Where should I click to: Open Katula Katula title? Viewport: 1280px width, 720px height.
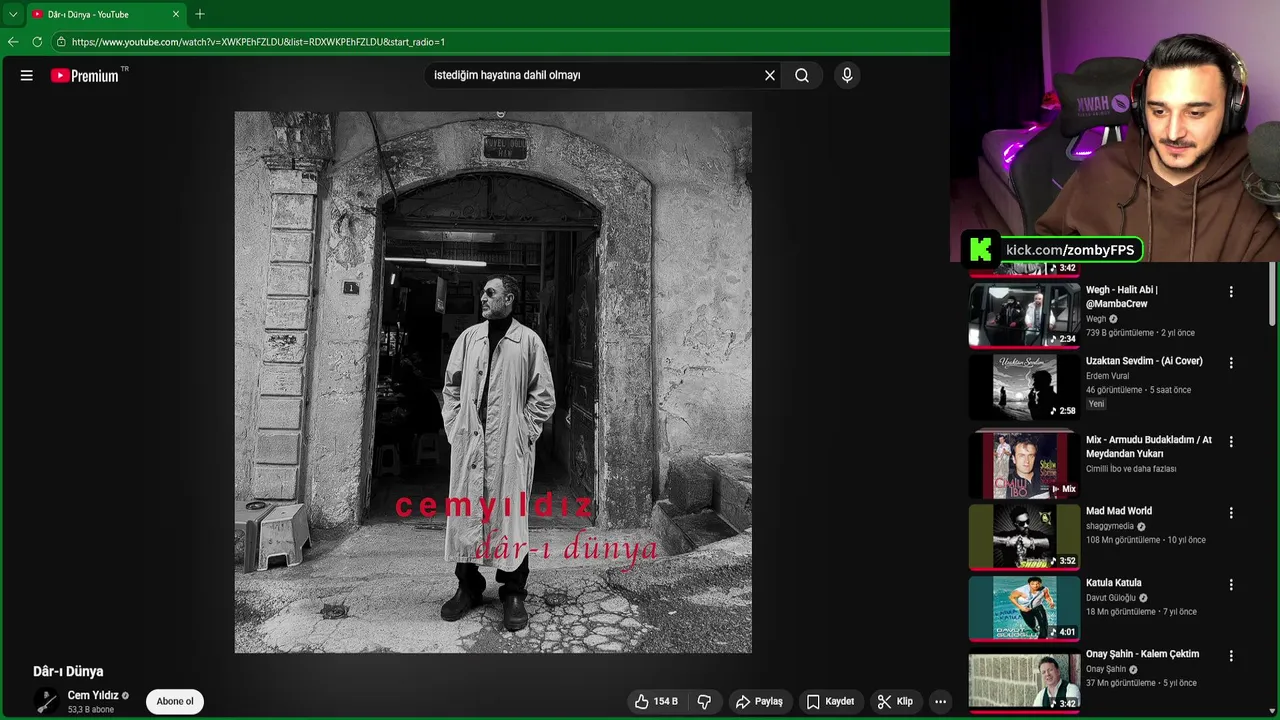coord(1114,583)
